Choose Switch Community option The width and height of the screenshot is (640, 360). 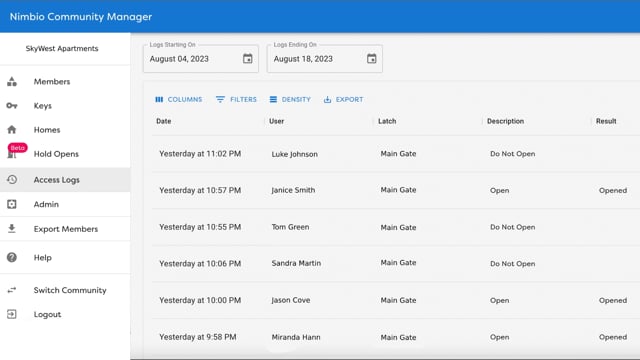(x=65, y=290)
